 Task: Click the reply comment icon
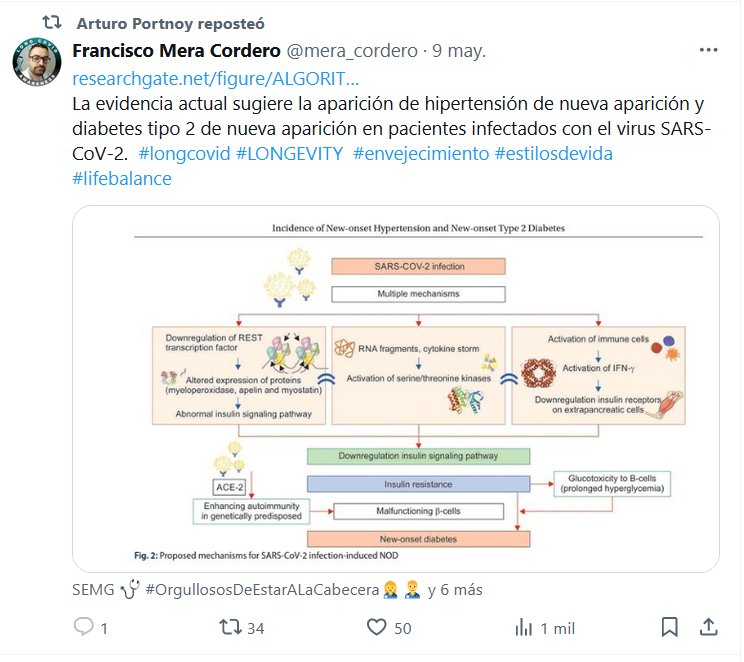(84, 628)
